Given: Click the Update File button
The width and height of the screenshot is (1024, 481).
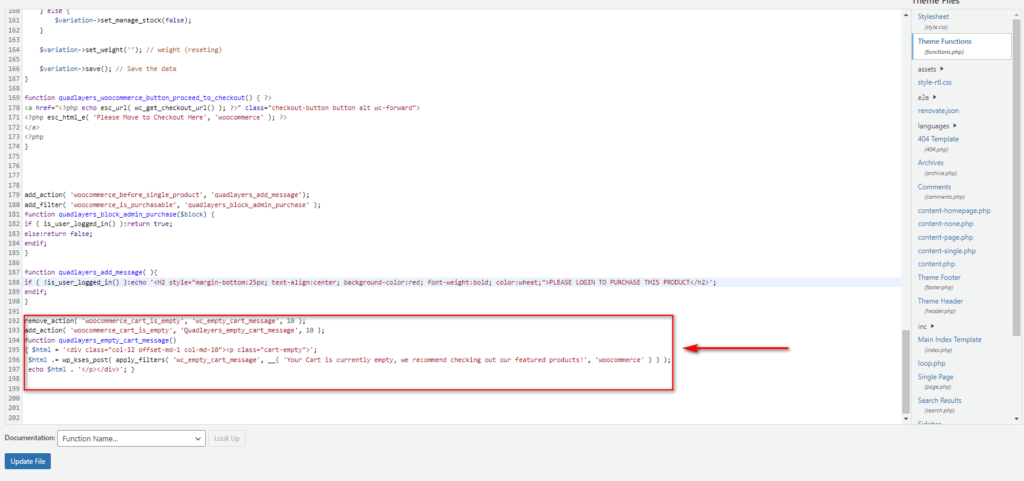Looking at the screenshot, I should pos(27,461).
